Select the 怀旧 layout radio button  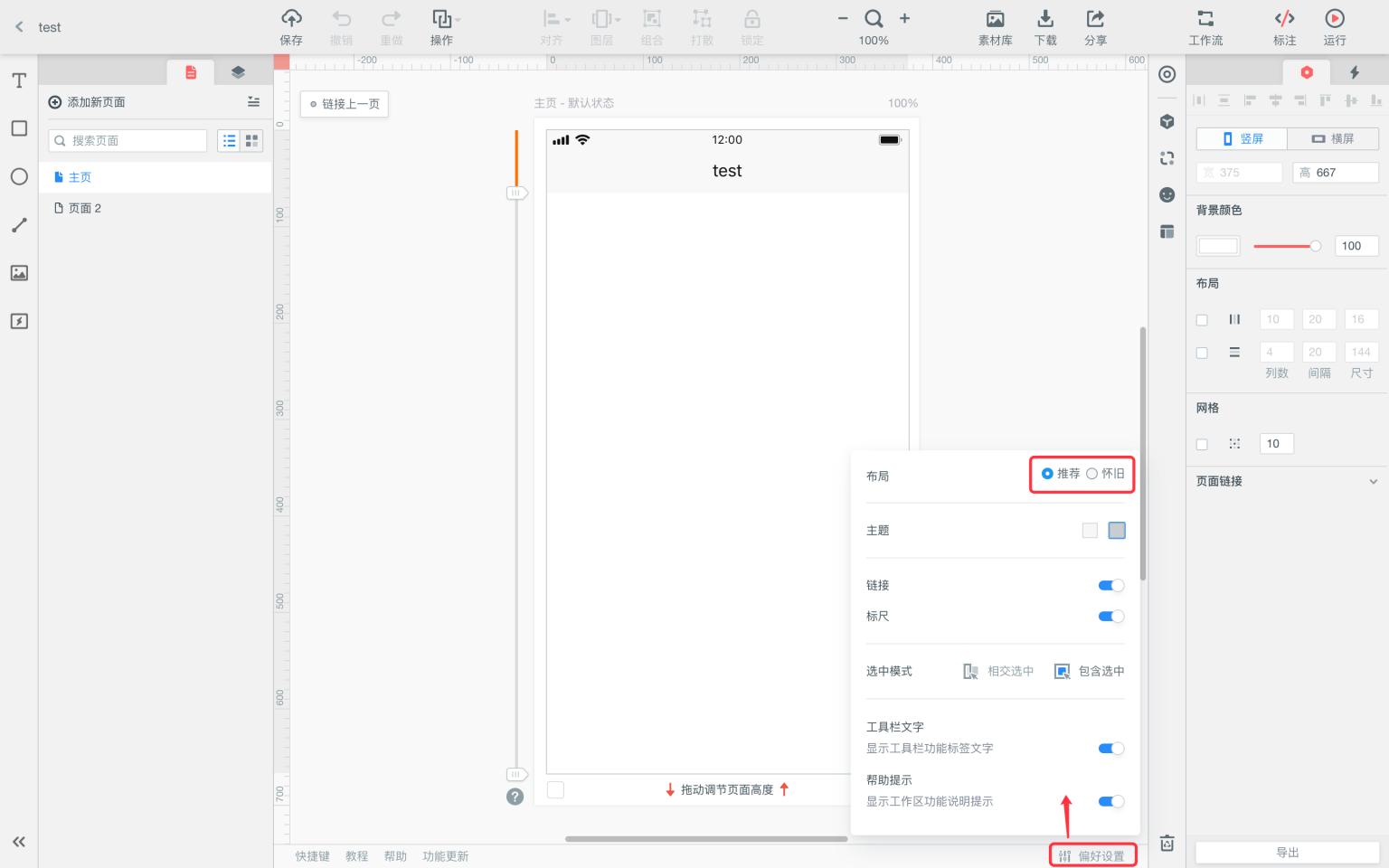coord(1091,474)
